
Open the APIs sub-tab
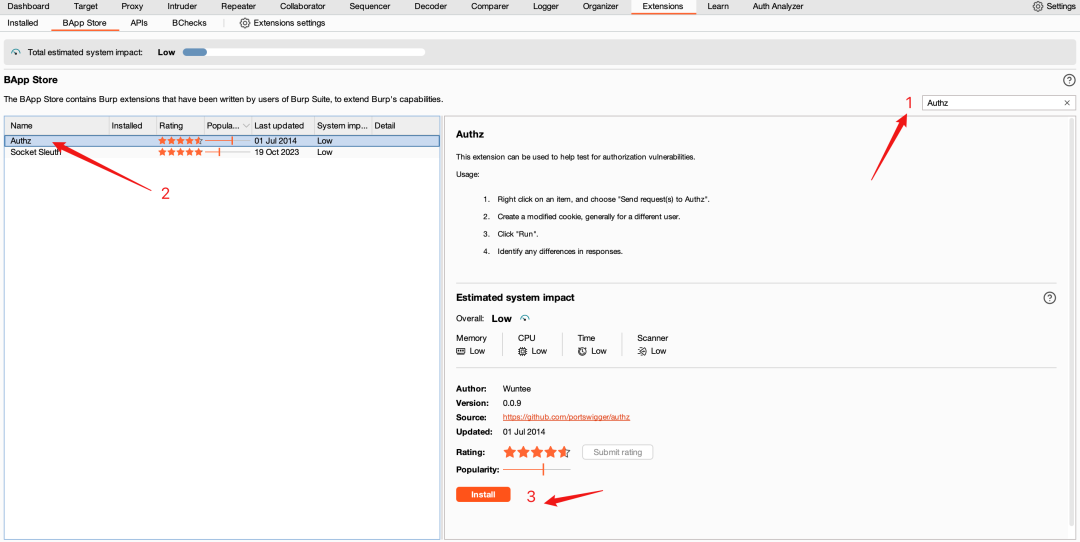pyautogui.click(x=139, y=23)
